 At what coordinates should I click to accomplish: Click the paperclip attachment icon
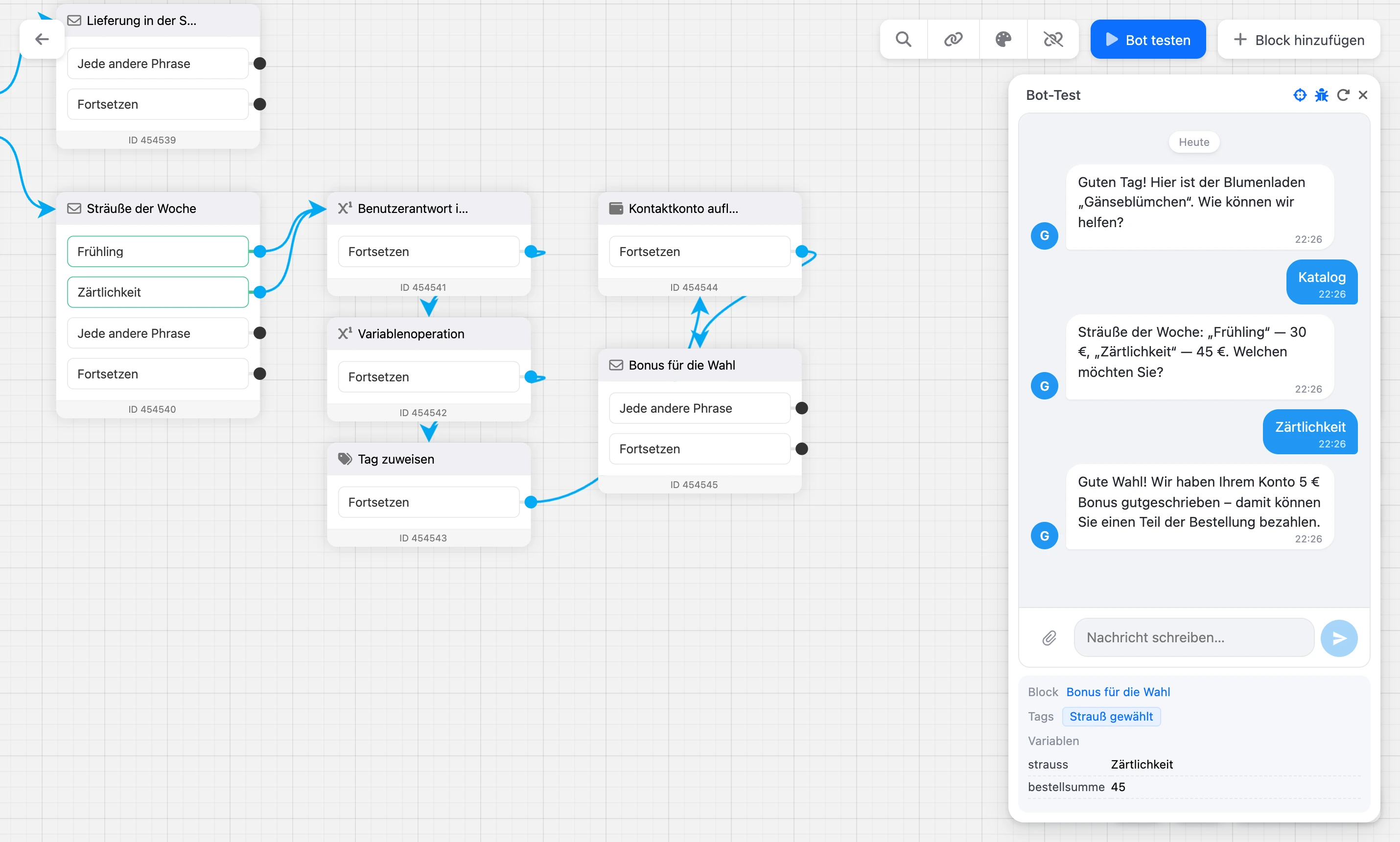pyautogui.click(x=1050, y=638)
